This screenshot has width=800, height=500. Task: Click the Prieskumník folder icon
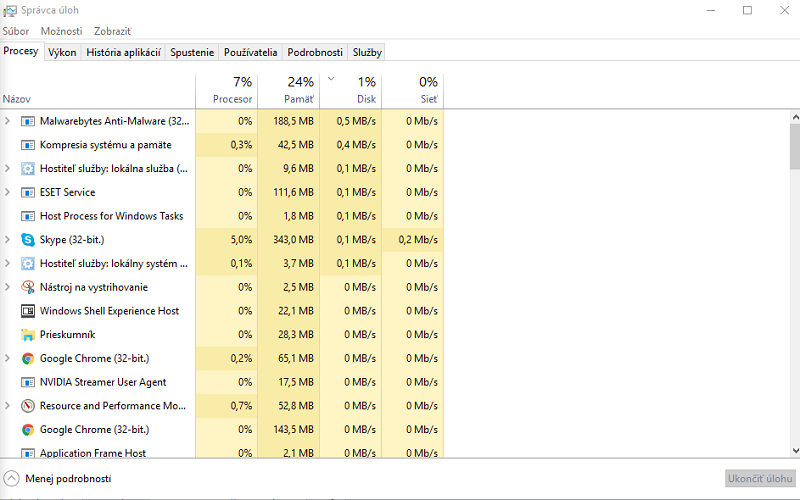(x=28, y=335)
